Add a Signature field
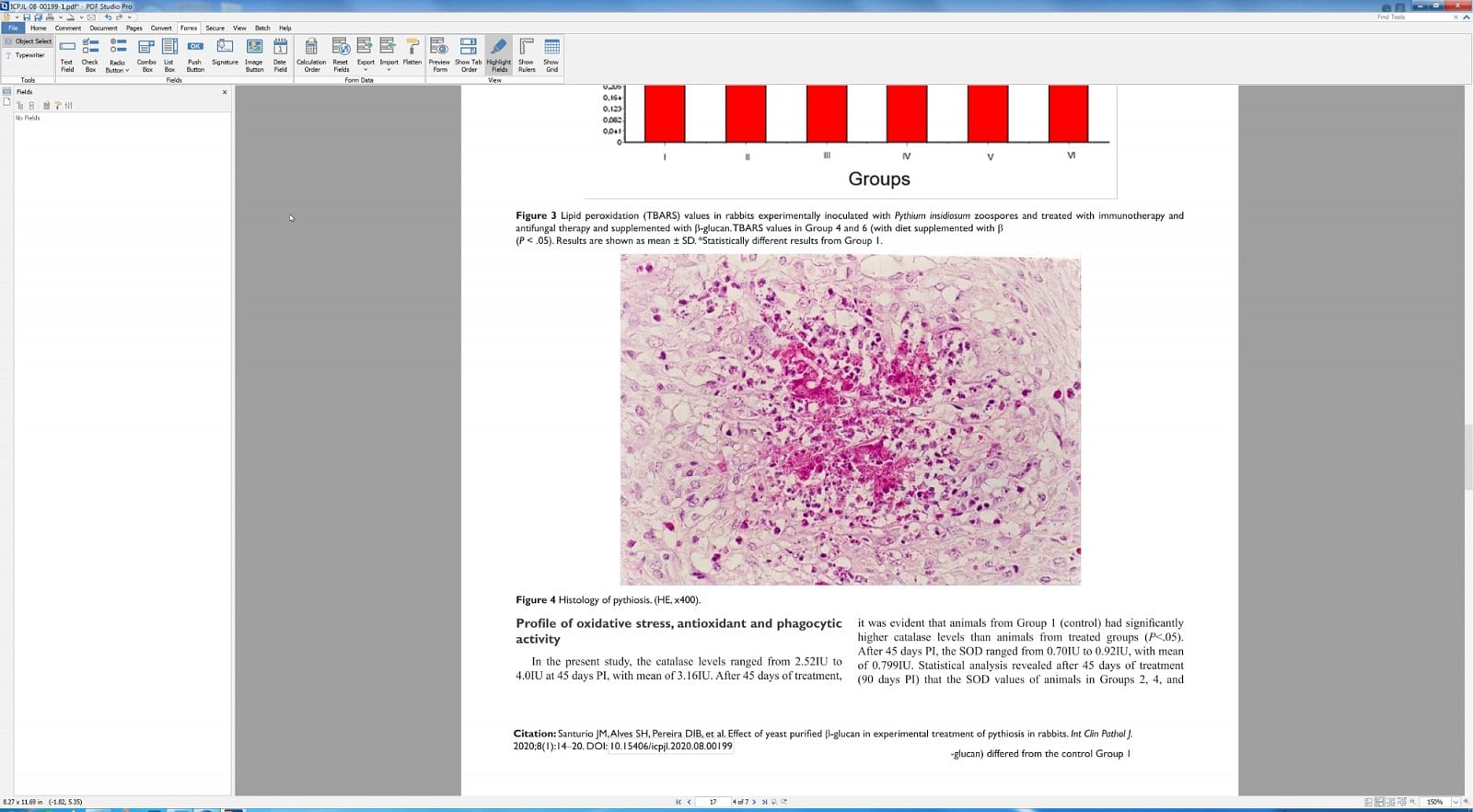The image size is (1473, 812). point(225,53)
